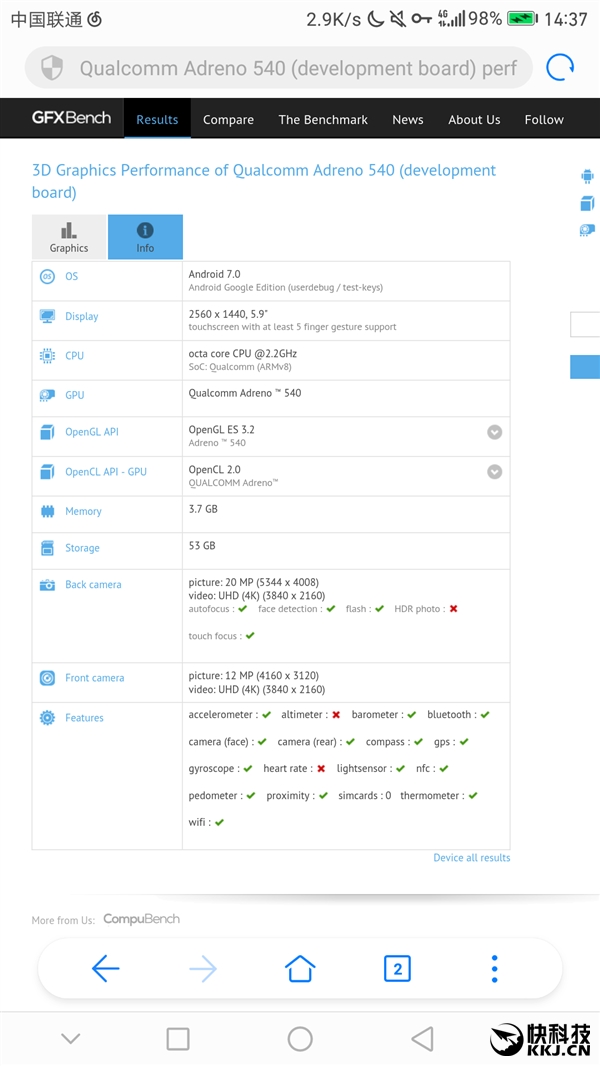Tap the shield security icon in address bar
Viewport: 600px width, 1066px height.
tap(51, 68)
